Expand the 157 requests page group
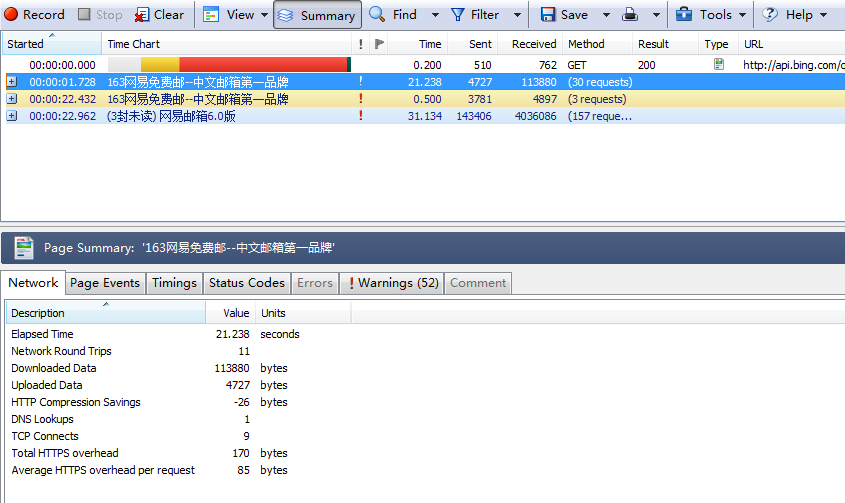The width and height of the screenshot is (845, 503). pos(12,116)
